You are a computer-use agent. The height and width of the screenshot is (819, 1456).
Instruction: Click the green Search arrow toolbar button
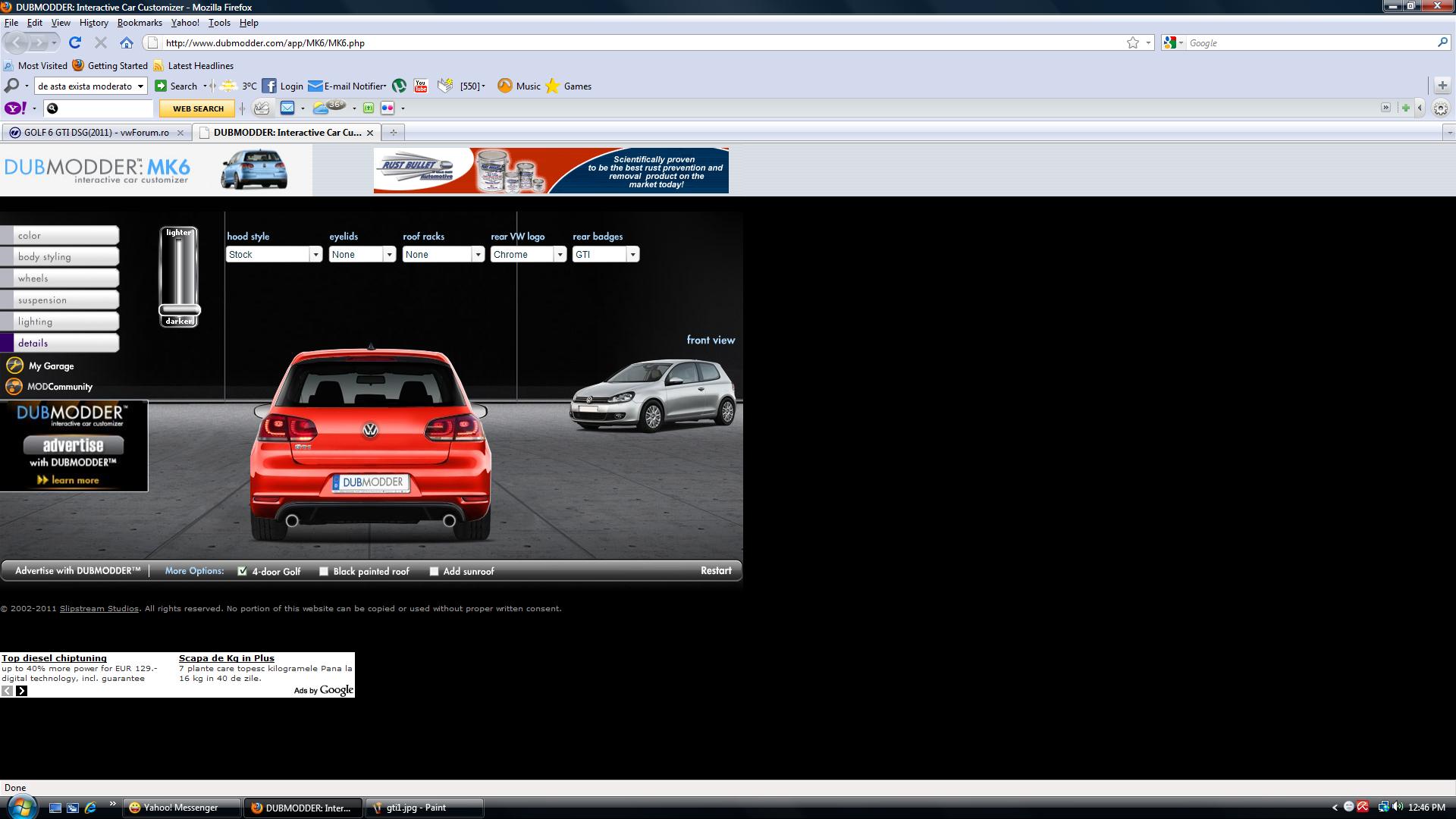click(x=161, y=86)
